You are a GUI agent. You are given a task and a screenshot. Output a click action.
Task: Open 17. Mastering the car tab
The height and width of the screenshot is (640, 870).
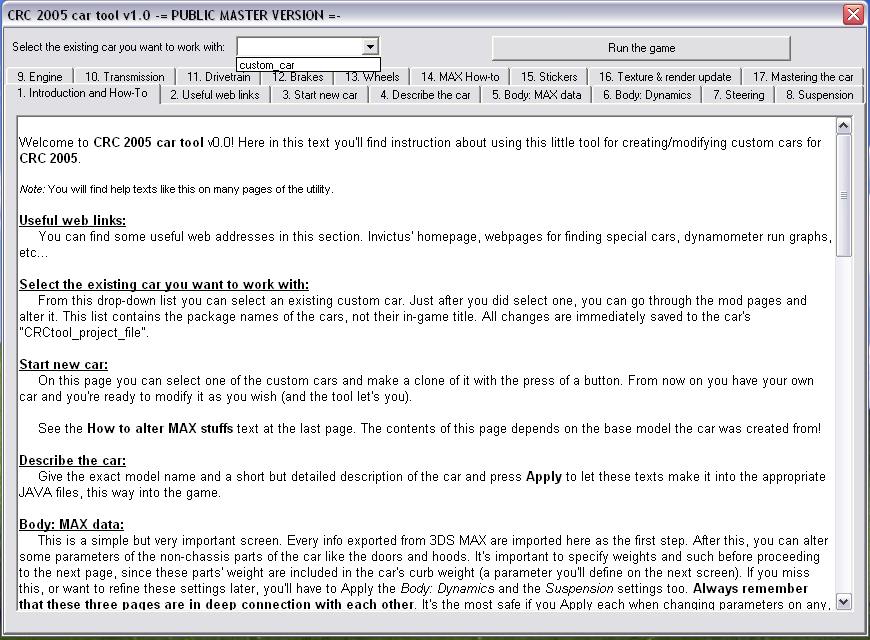point(803,77)
